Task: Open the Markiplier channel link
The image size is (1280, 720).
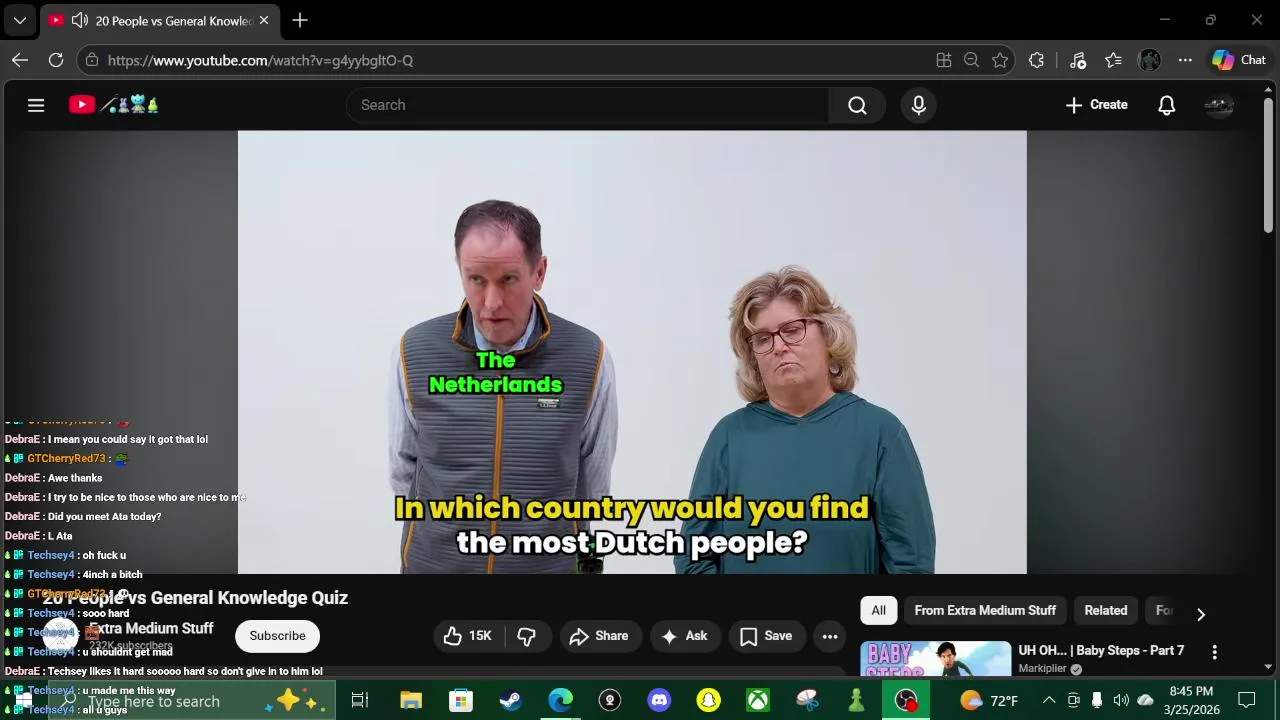Action: [x=1042, y=669]
